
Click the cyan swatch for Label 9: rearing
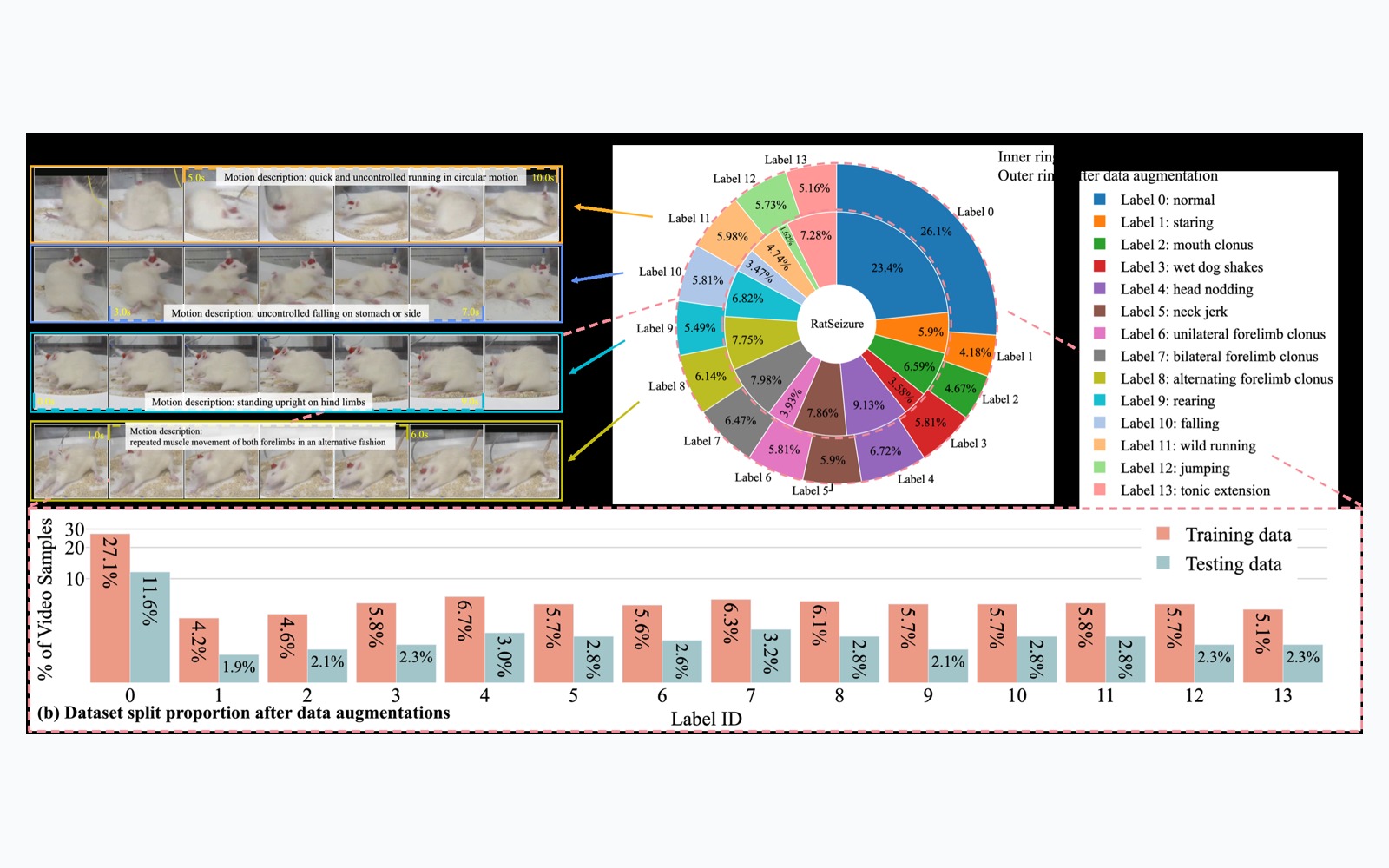pyautogui.click(x=1099, y=400)
